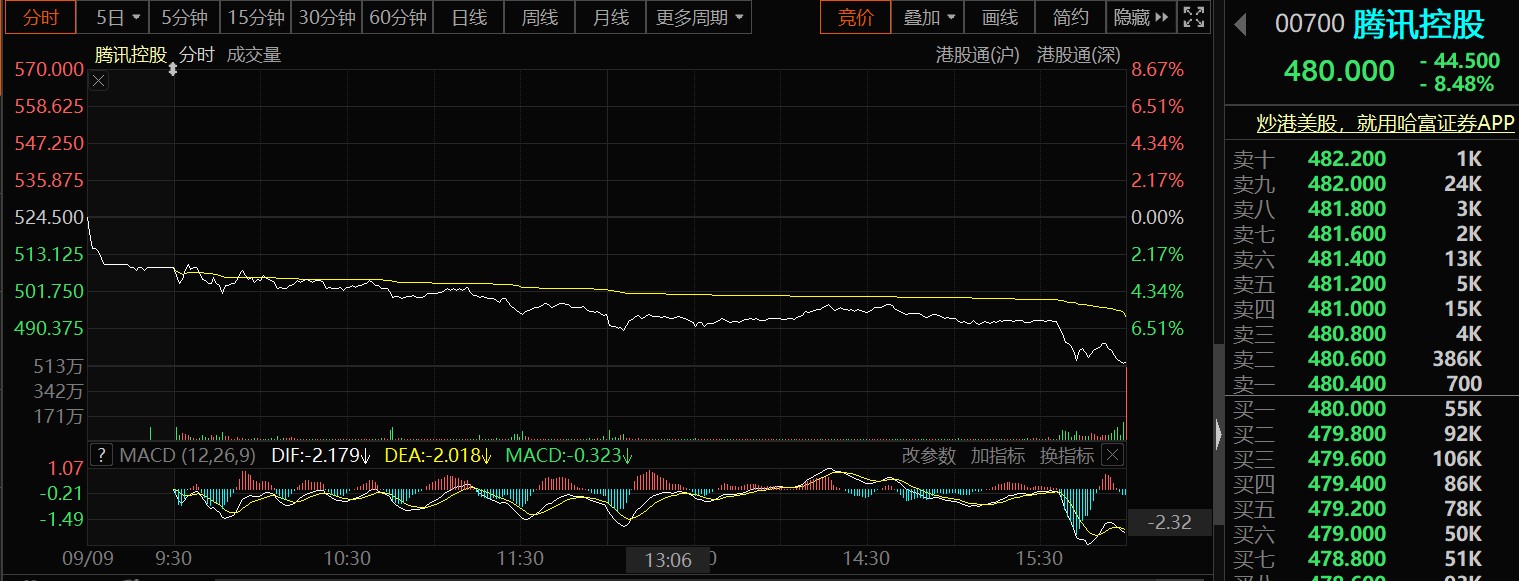The width and height of the screenshot is (1519, 581).
Task: Open the 叠加 overlay dropdown
Action: 930,17
